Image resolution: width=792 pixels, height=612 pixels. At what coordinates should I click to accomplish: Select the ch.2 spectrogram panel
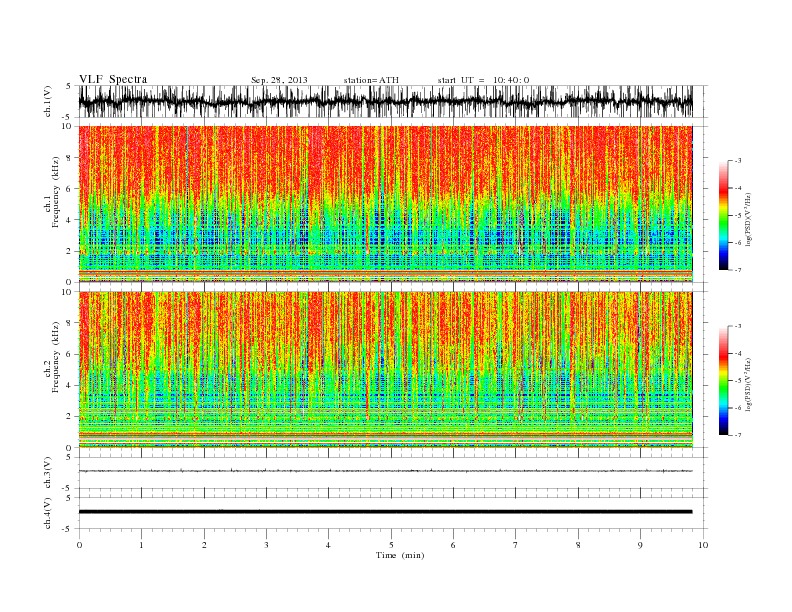point(385,369)
